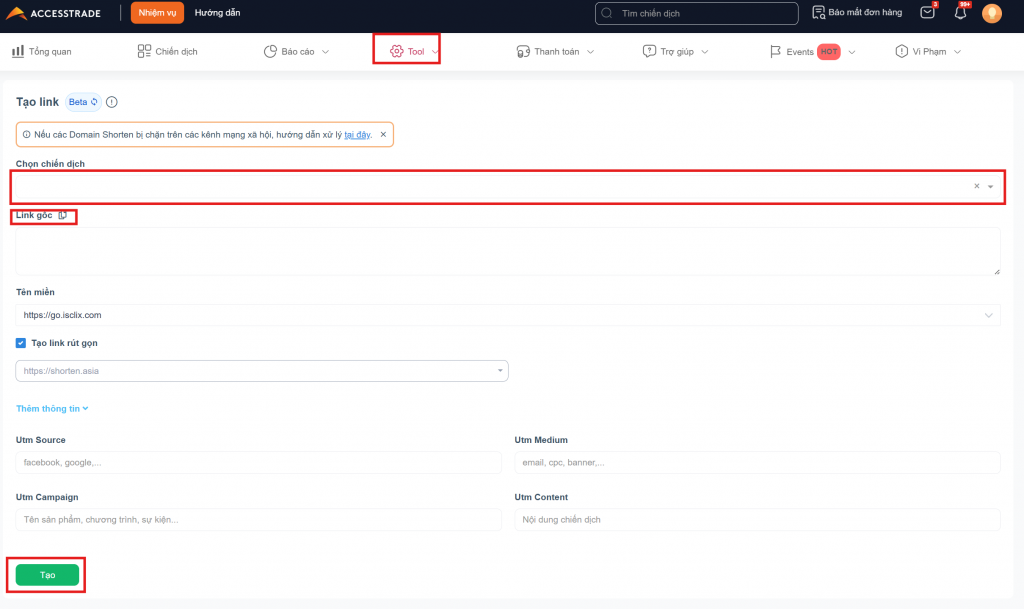Click the info icon beside Beta
The image size is (1024, 609).
pyautogui.click(x=112, y=102)
